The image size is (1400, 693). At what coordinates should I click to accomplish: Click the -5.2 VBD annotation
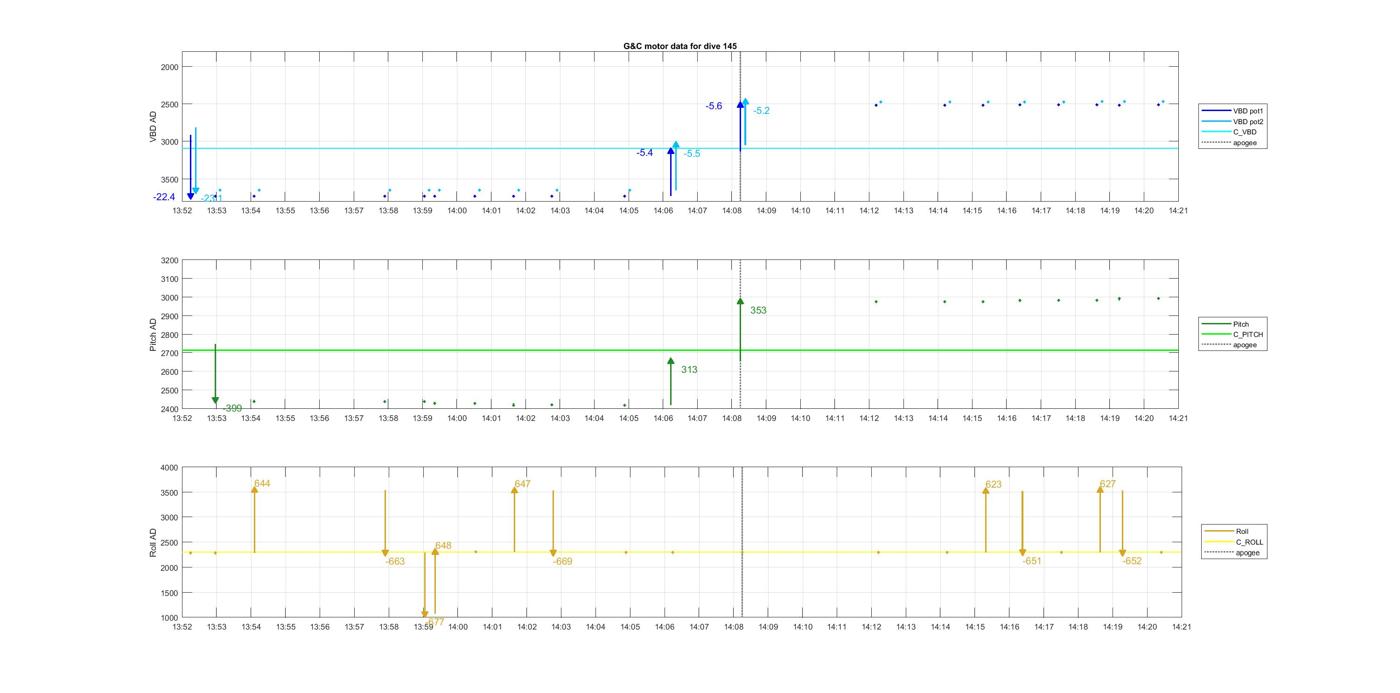[x=762, y=111]
